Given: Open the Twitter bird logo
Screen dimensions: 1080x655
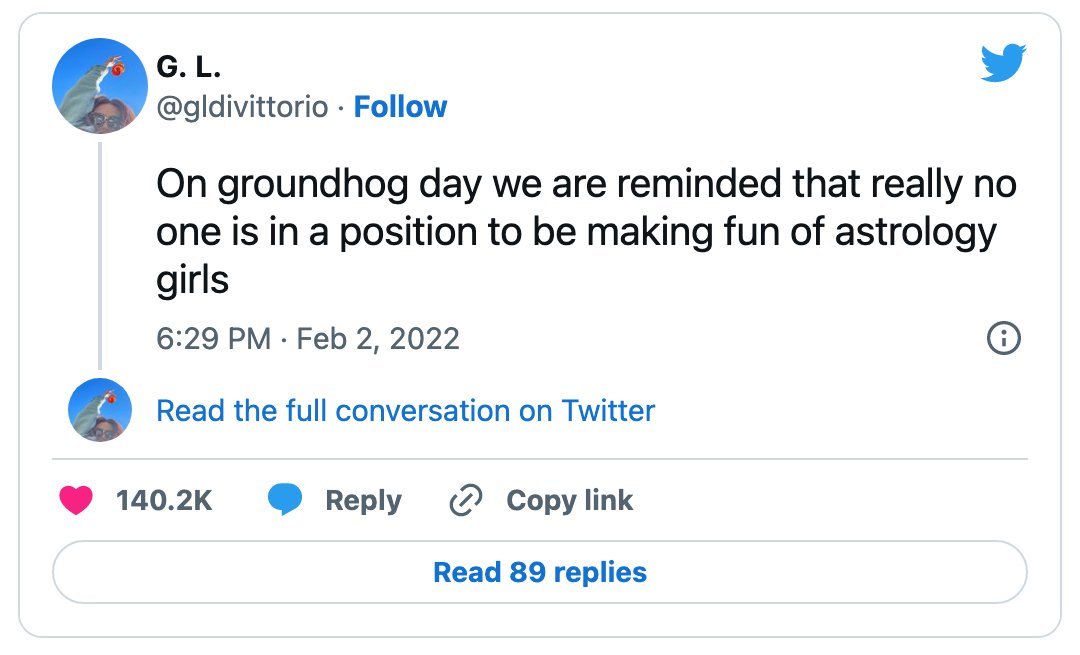Looking at the screenshot, I should (1004, 63).
